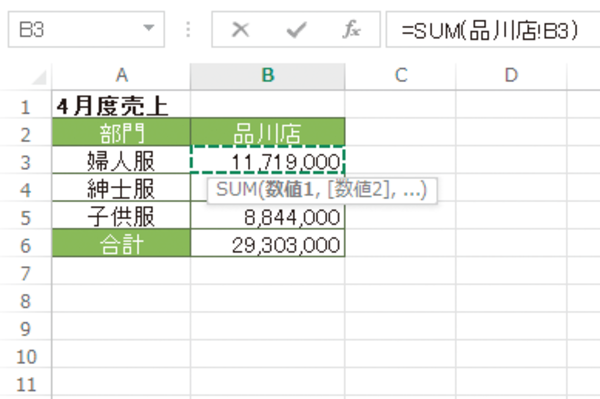Click the total cell 29,303,000
Viewport: 600px width, 399px height.
[267, 244]
